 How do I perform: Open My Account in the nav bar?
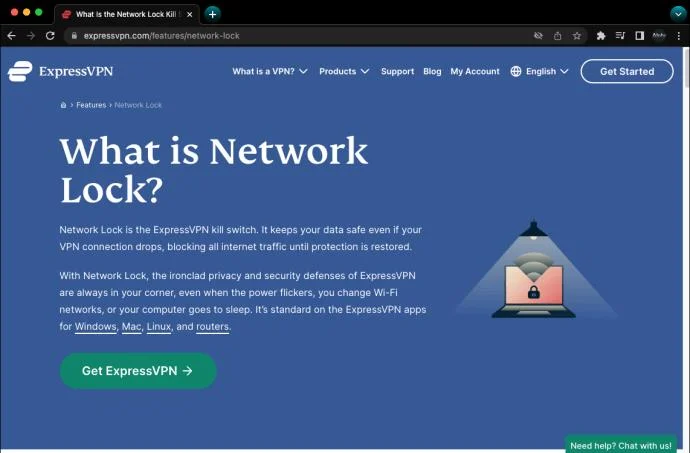[x=475, y=71]
